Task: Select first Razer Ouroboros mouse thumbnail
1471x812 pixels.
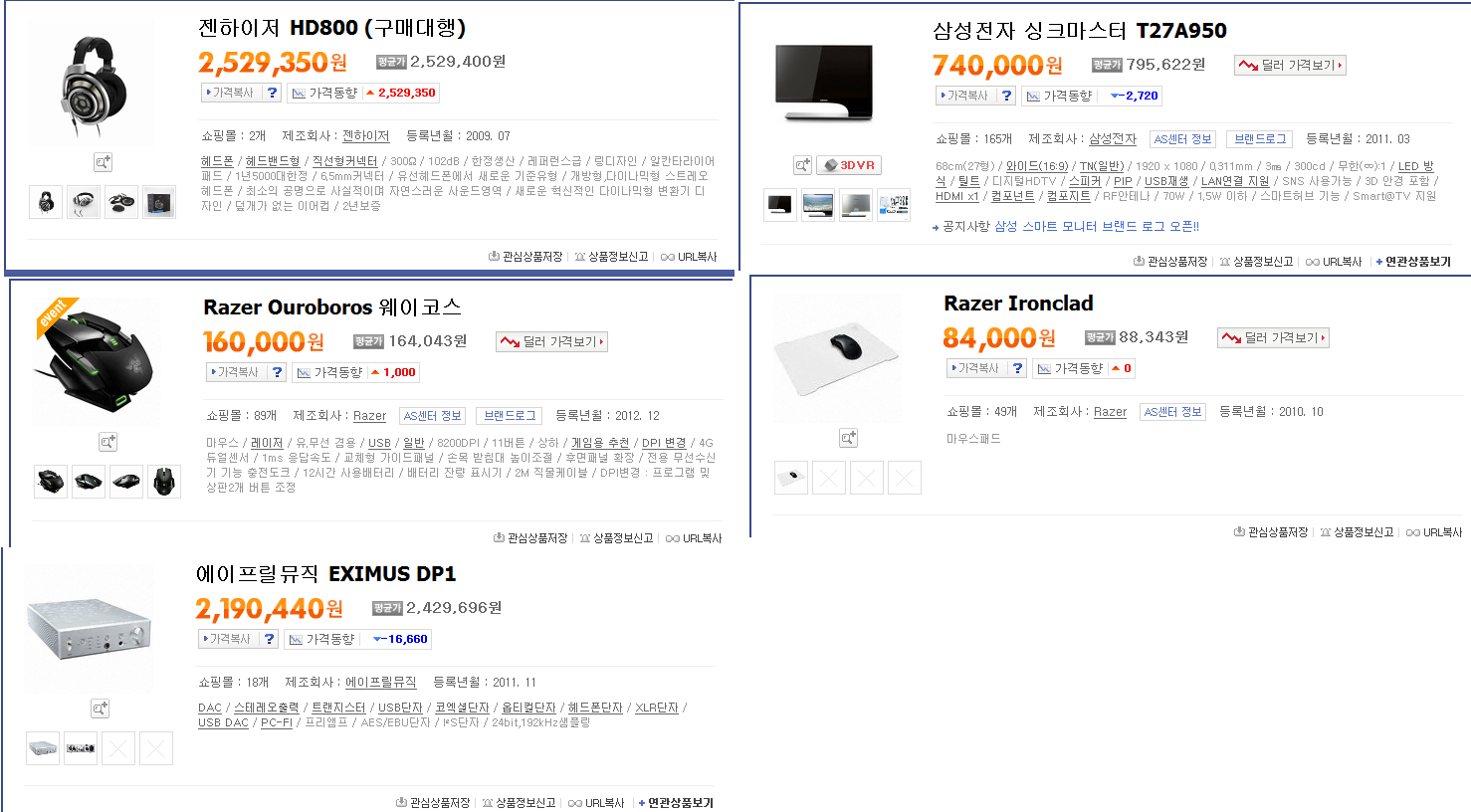Action: click(51, 482)
